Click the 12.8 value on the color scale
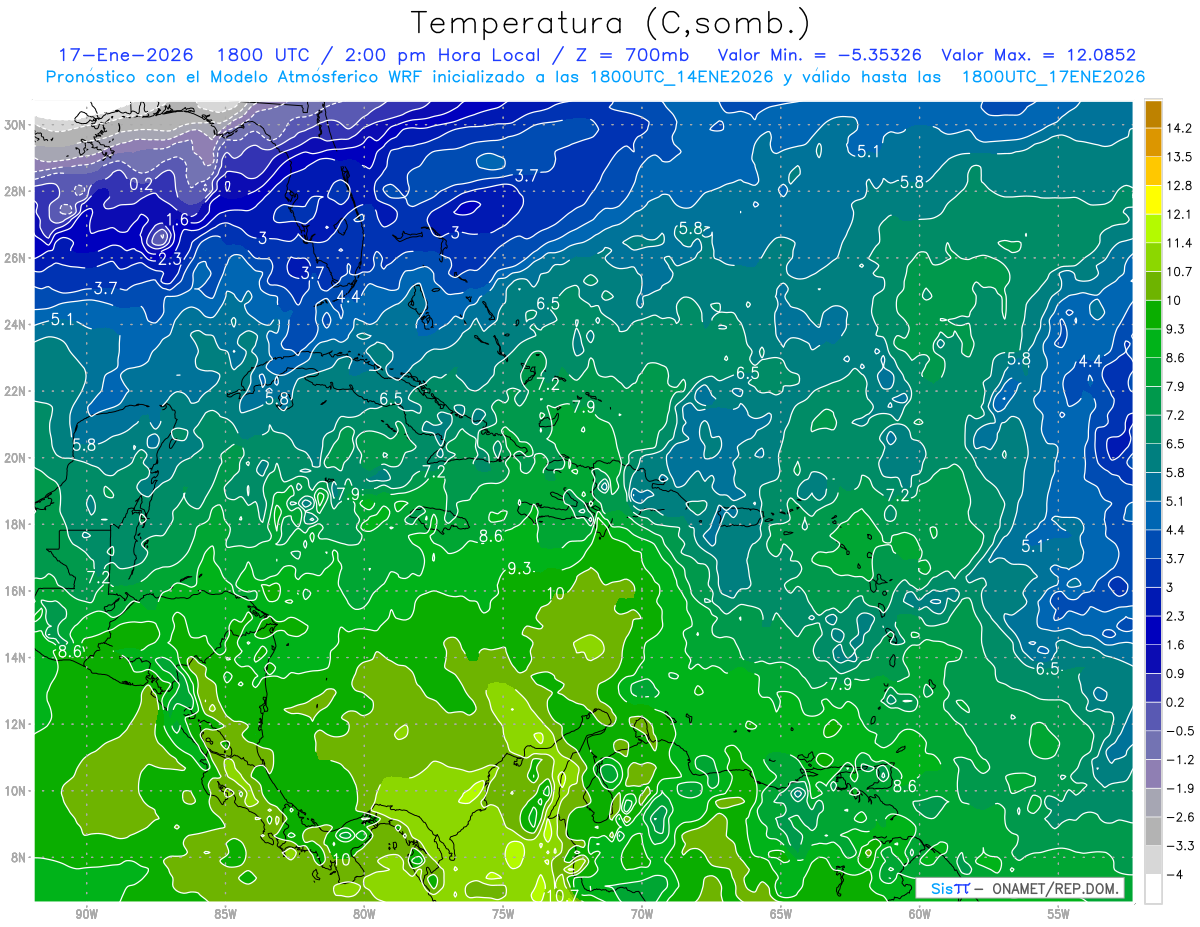The image size is (1200, 927). pyautogui.click(x=1179, y=186)
